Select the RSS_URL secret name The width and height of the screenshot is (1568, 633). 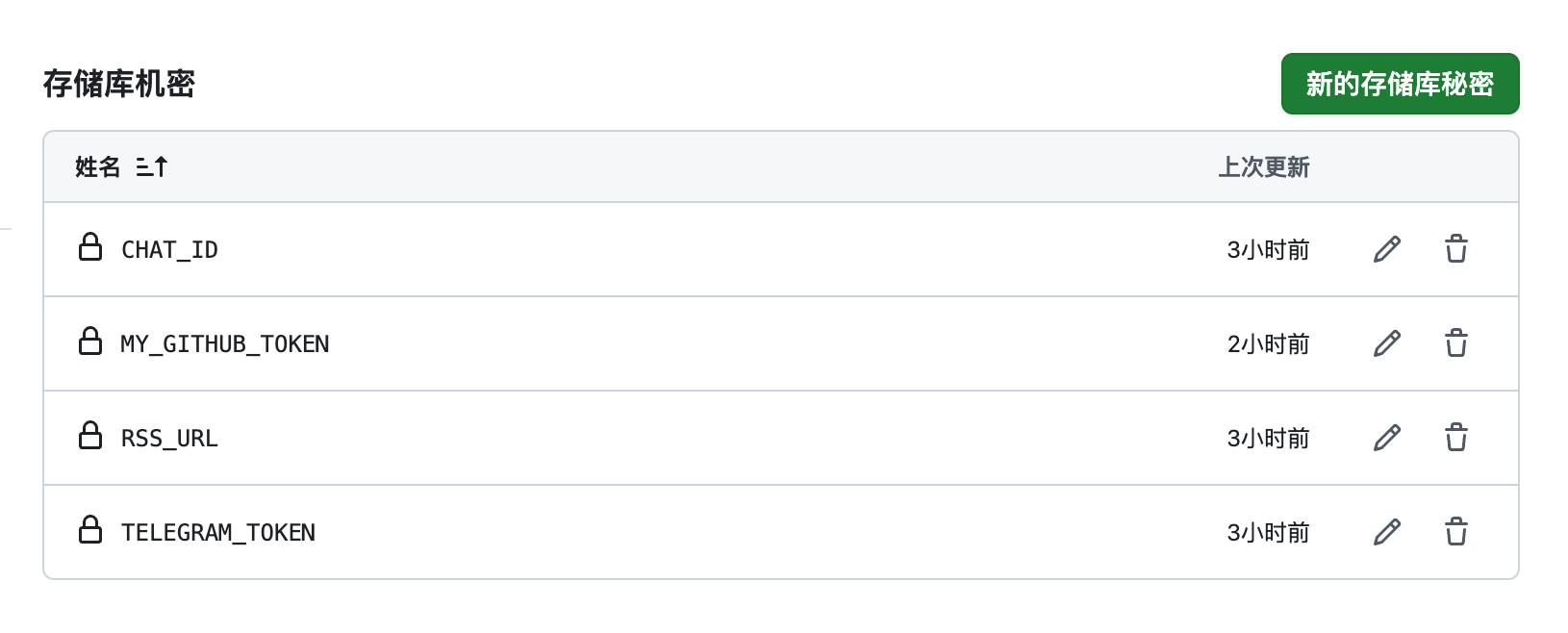tap(169, 439)
